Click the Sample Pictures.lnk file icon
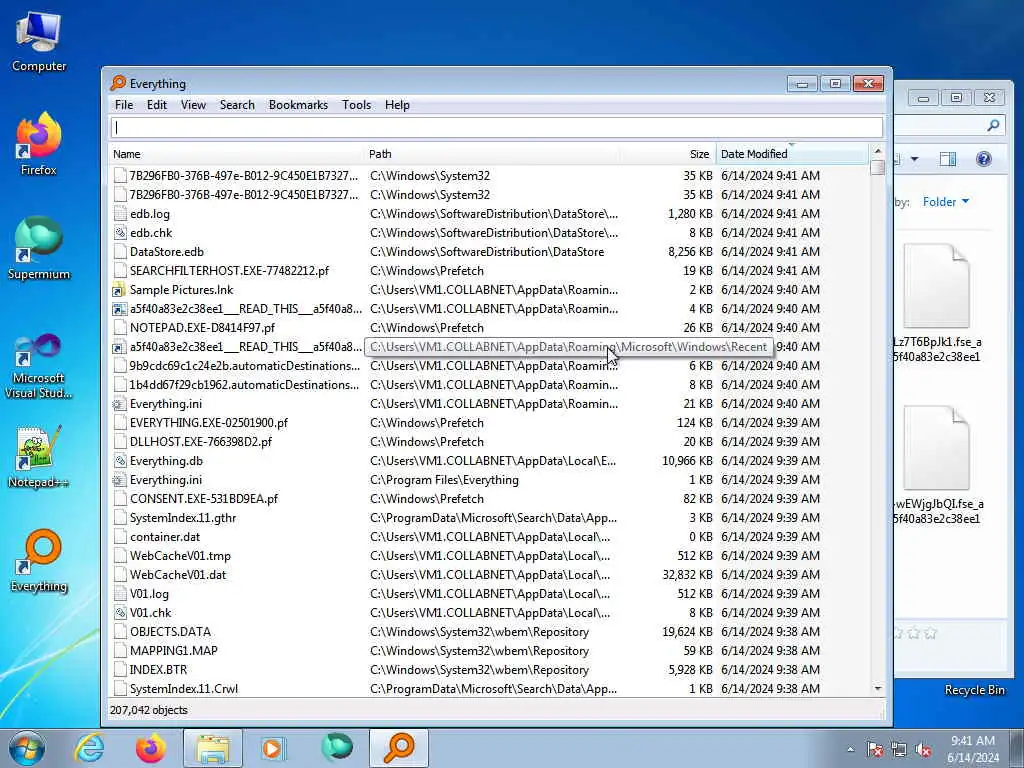1024x768 pixels. (119, 290)
